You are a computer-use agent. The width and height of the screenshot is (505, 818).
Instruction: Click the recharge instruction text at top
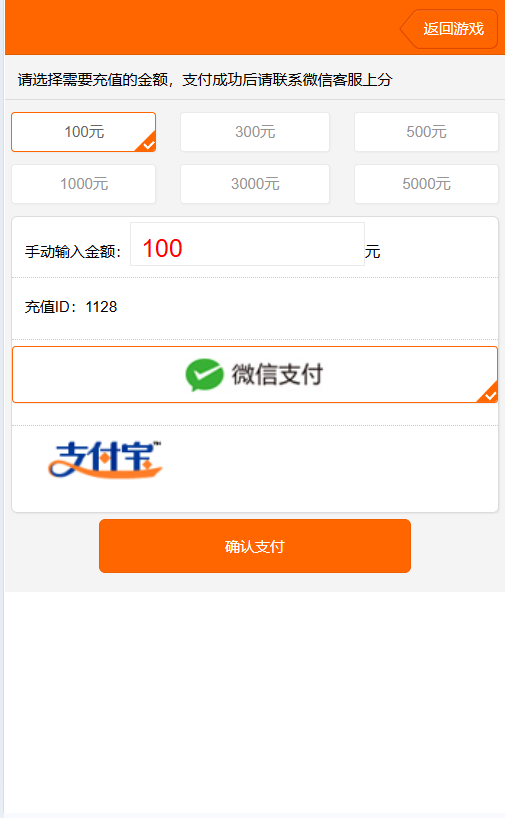coord(205,80)
